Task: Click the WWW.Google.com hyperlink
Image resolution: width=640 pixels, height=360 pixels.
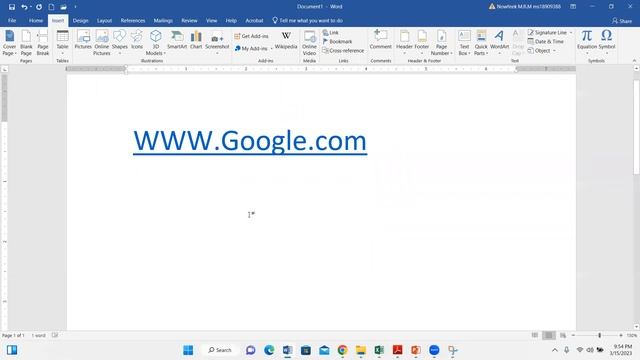Action: [250, 141]
